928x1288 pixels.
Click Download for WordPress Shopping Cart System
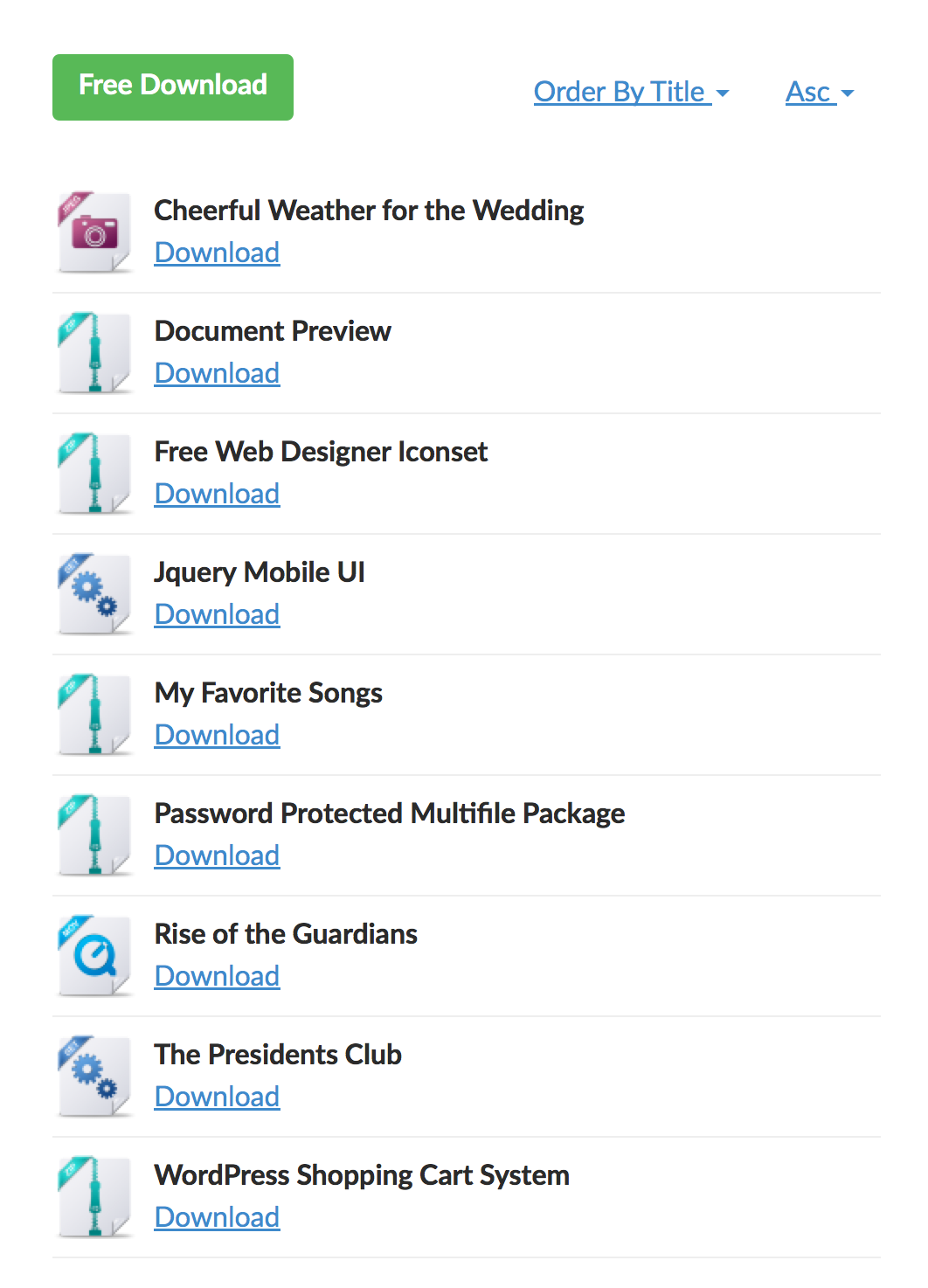[217, 1217]
